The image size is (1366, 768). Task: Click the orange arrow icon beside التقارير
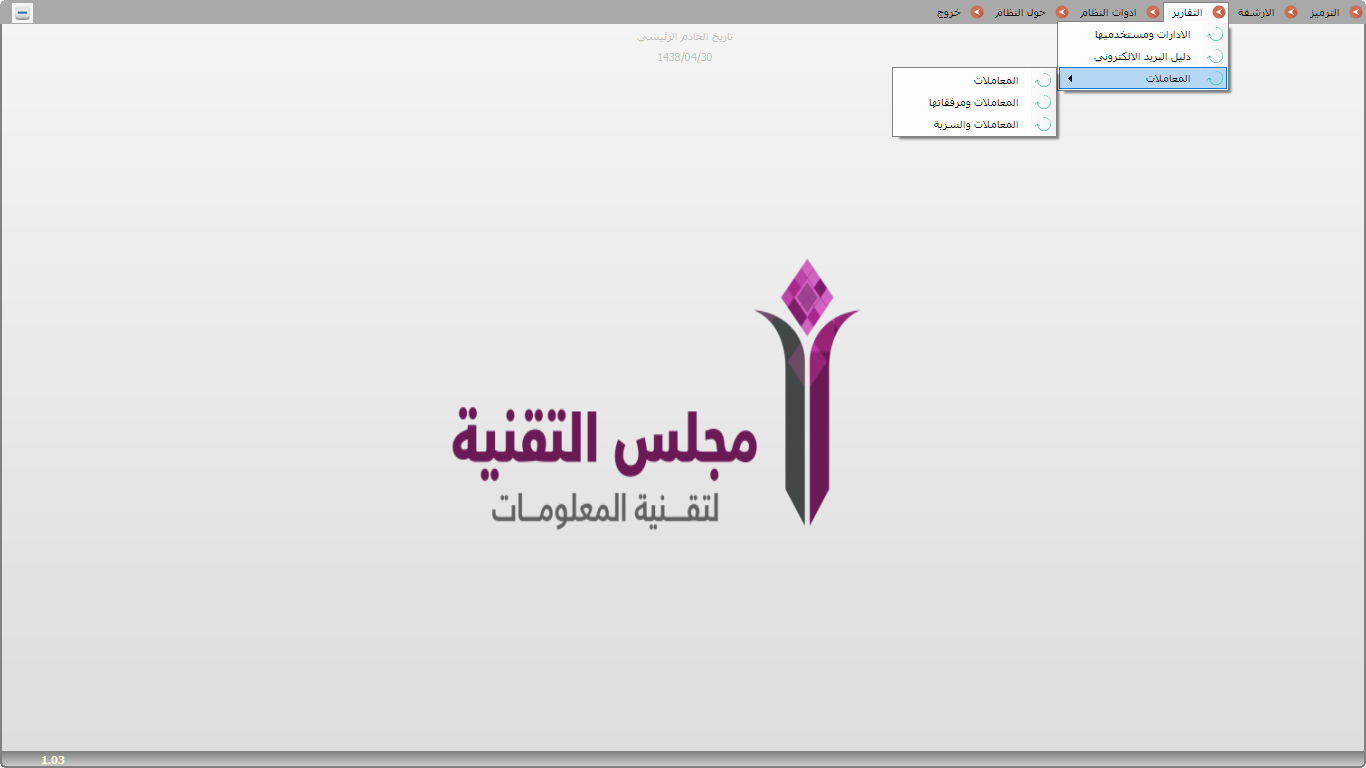point(1219,12)
